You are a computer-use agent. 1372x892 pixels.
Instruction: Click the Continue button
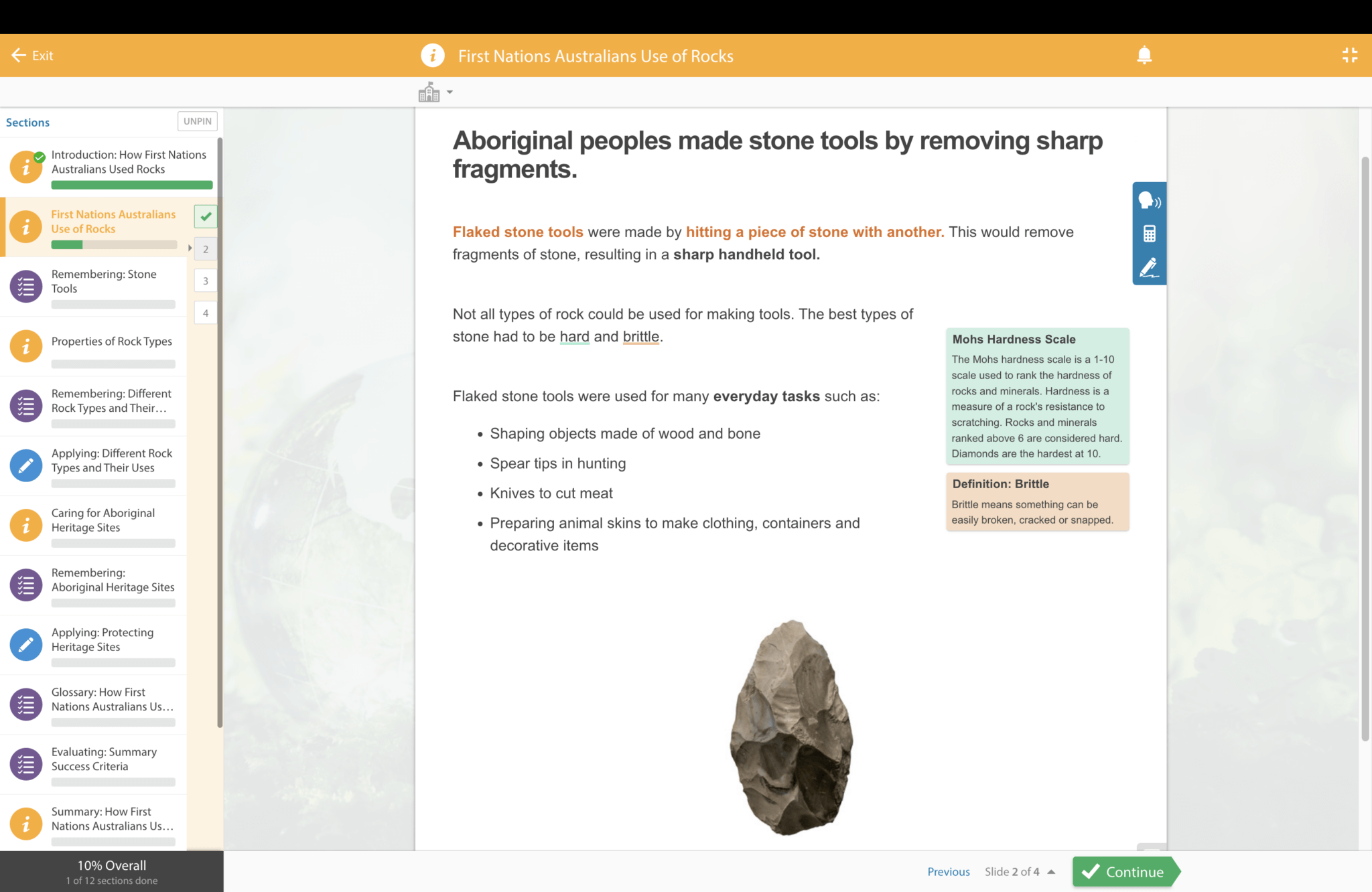click(1126, 872)
